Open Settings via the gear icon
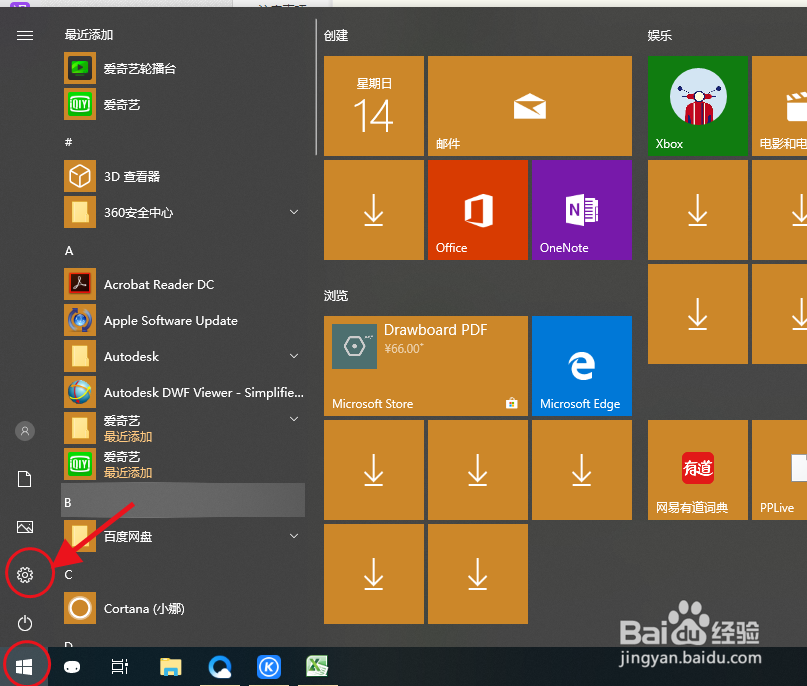Viewport: 807px width, 686px height. point(25,574)
